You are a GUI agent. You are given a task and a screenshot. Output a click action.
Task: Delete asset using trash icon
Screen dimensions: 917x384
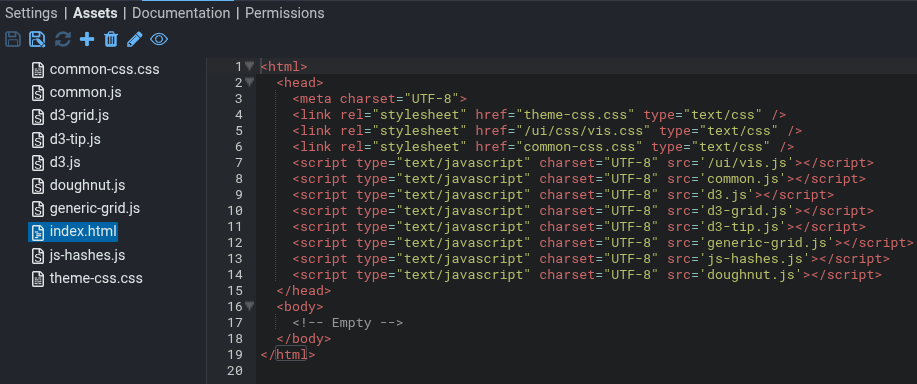pos(111,39)
